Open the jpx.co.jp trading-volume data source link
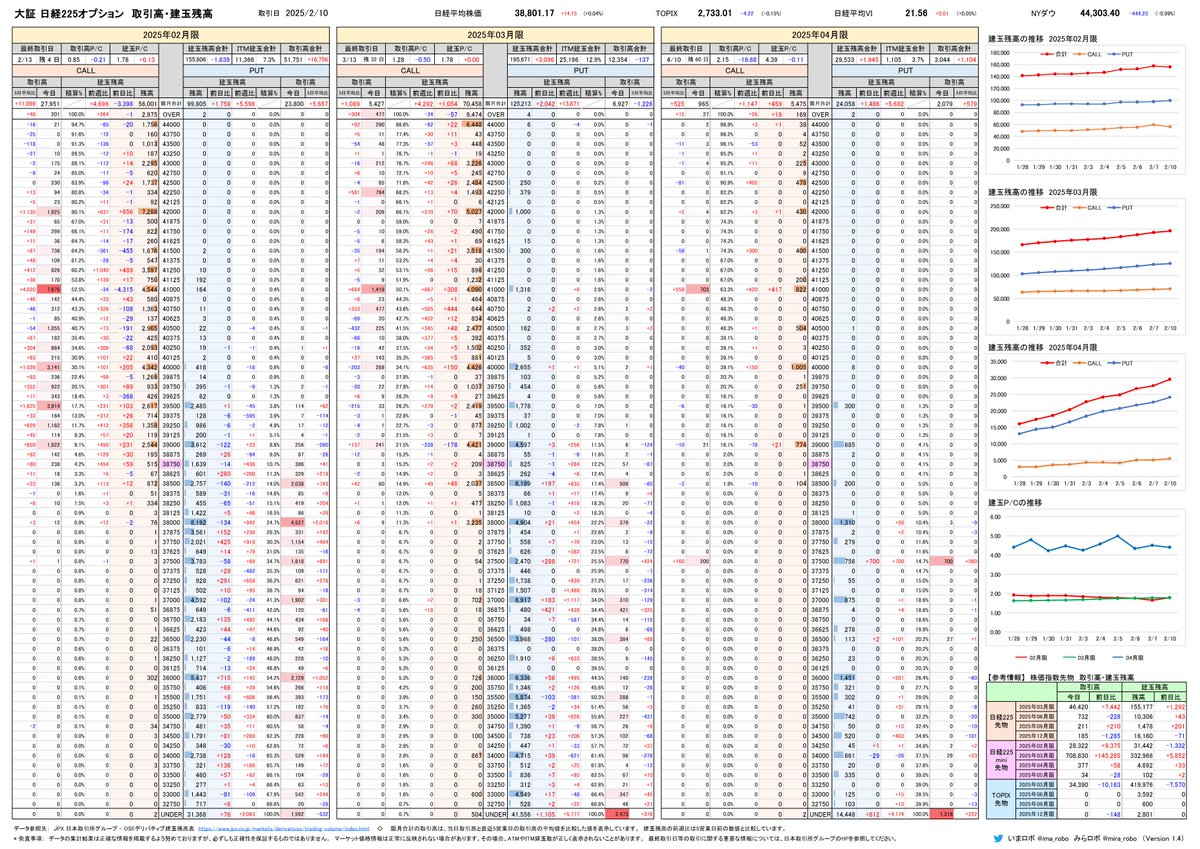 pyautogui.click(x=286, y=829)
